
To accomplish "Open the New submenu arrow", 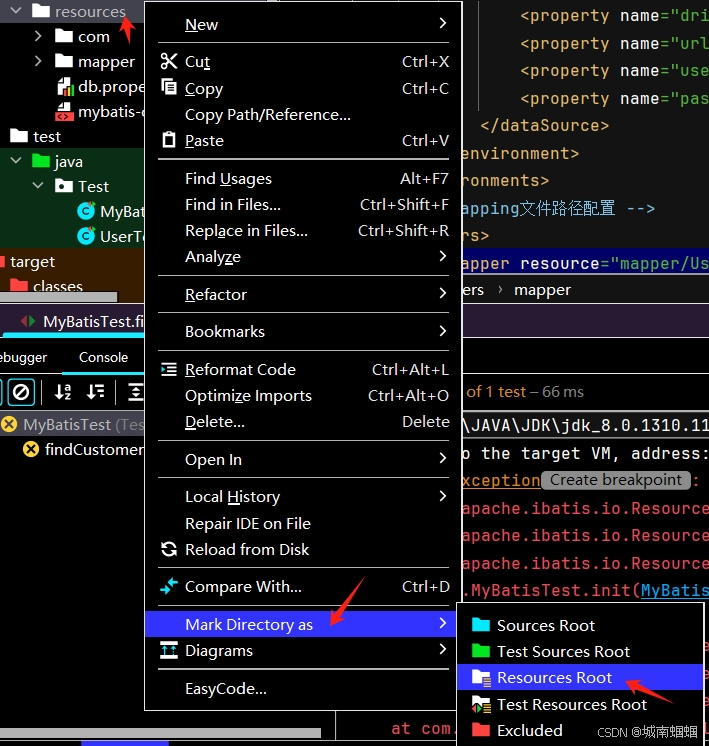I will pos(443,23).
